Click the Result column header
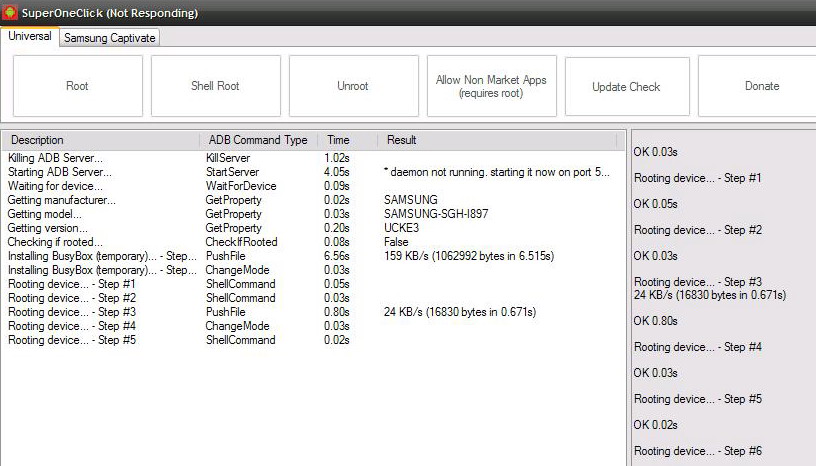 point(497,140)
